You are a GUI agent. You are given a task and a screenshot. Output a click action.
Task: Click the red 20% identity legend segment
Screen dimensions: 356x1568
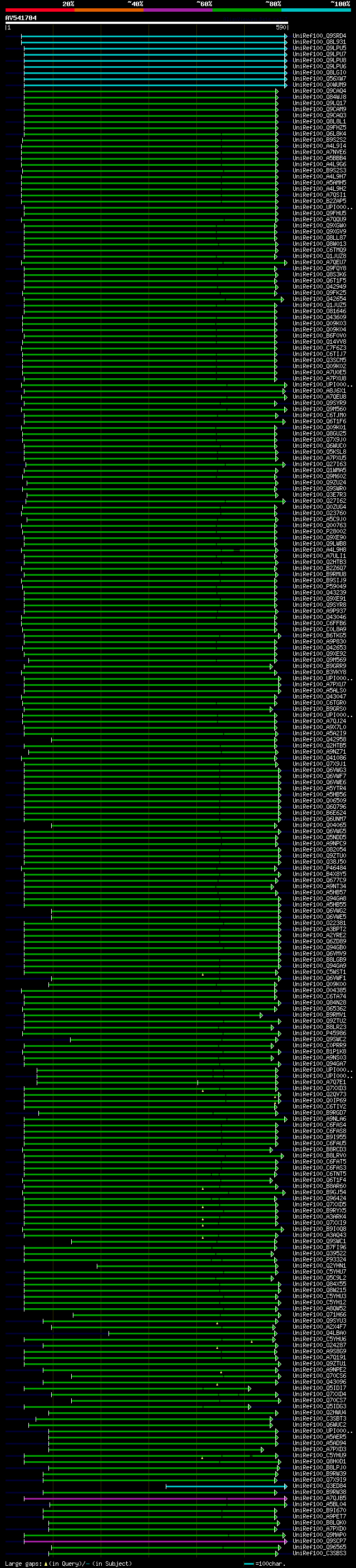click(x=39, y=10)
